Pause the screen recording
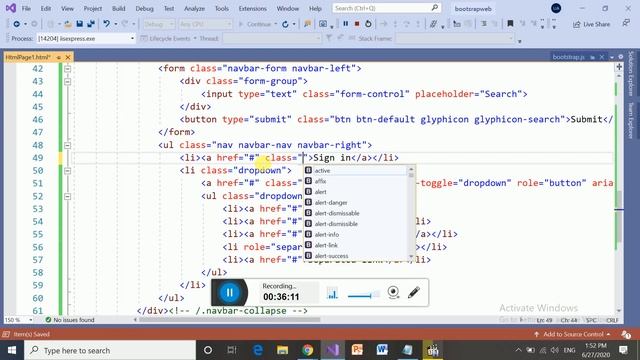Screen dimensions: 640x360 [x=229, y=292]
